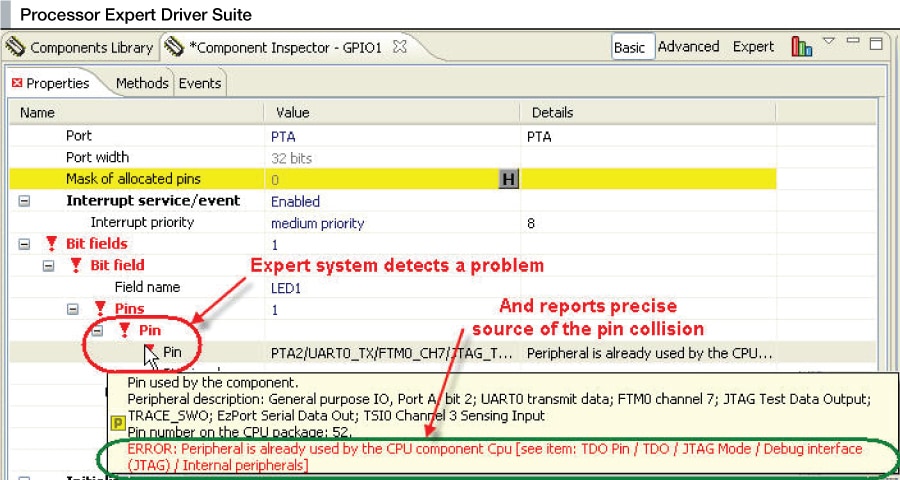Image resolution: width=900 pixels, height=480 pixels.
Task: Click the bar chart icon in the toolbar
Action: pos(801,47)
